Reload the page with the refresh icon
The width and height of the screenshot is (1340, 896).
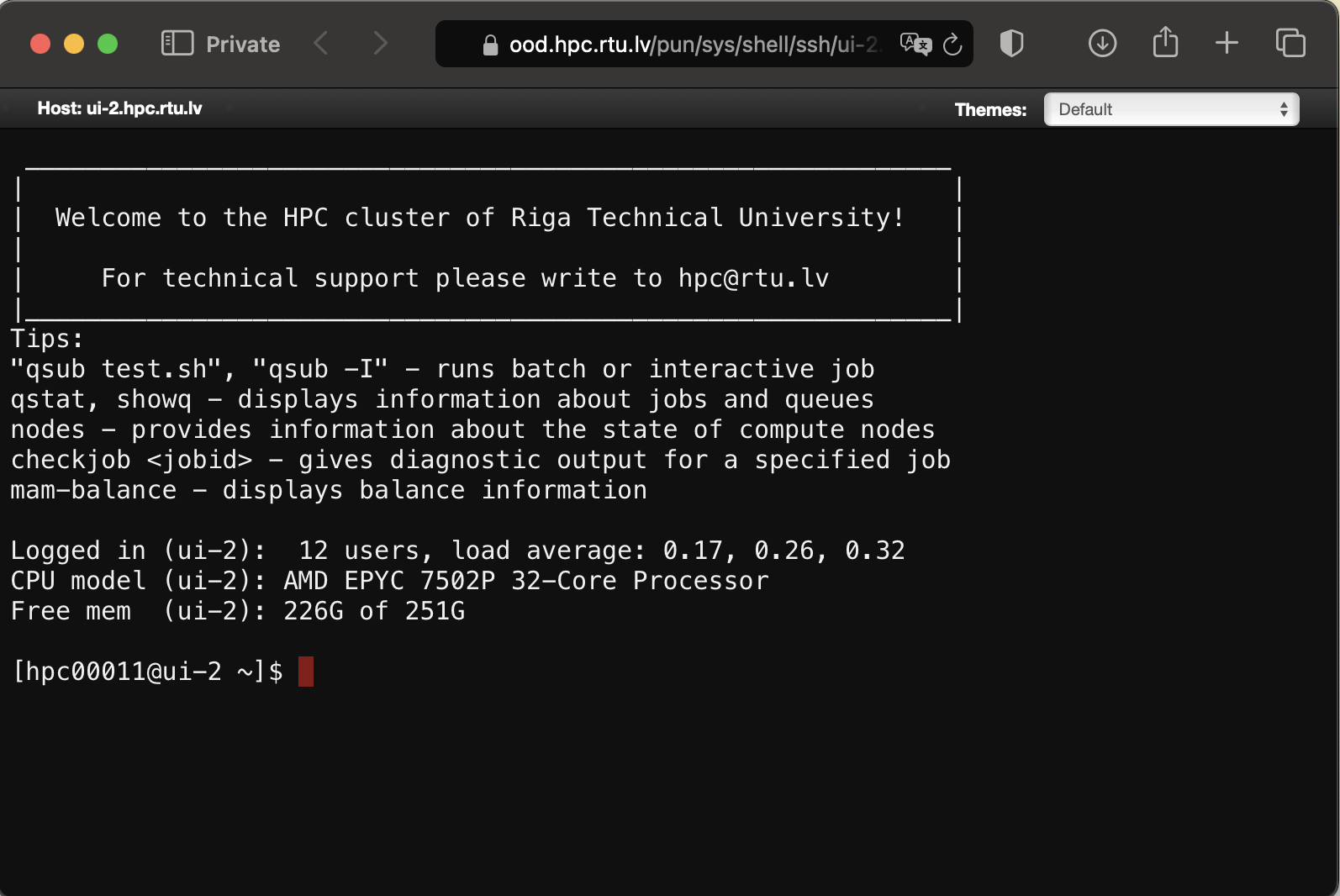pos(952,44)
